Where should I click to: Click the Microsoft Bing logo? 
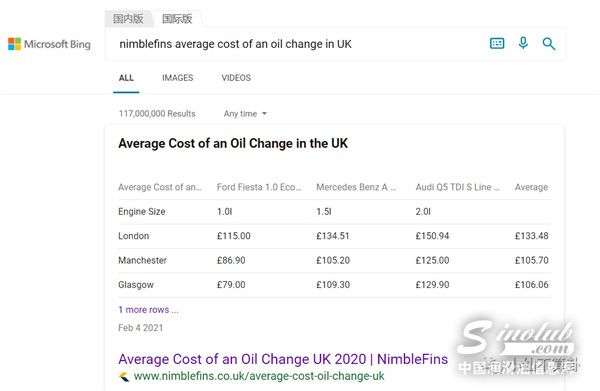point(49,44)
